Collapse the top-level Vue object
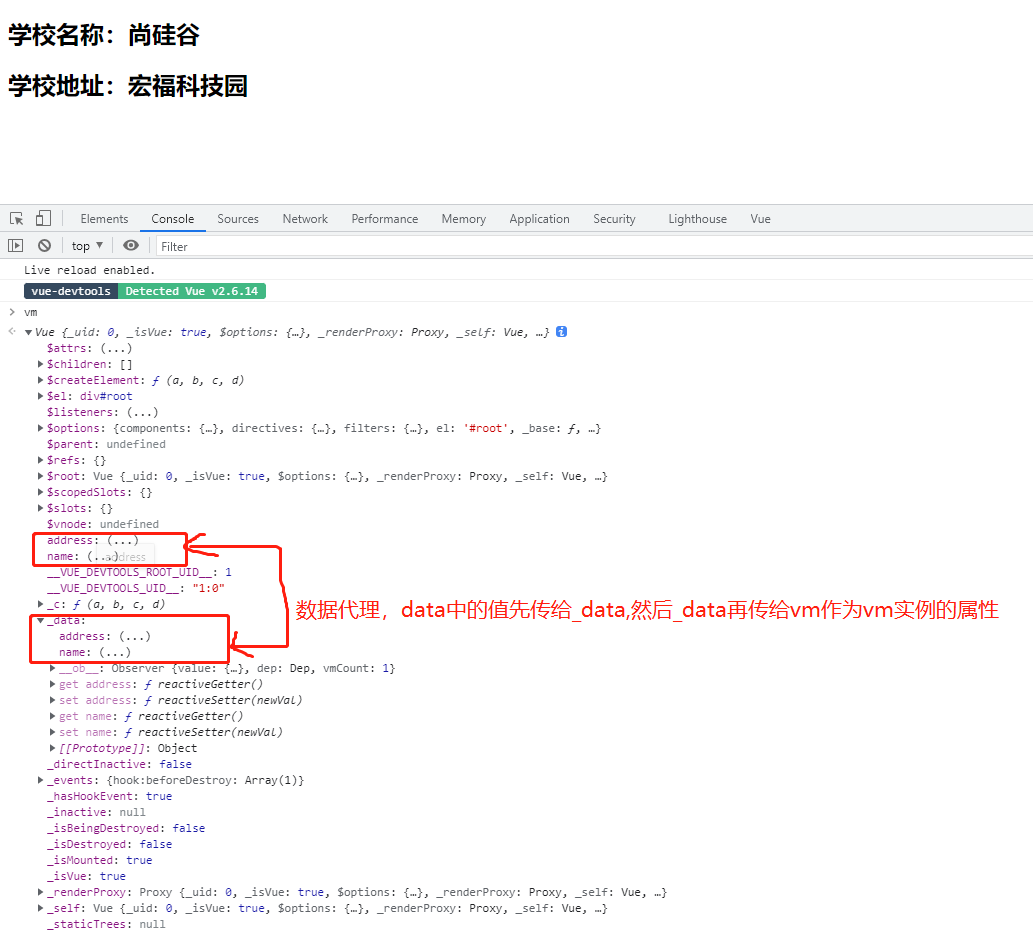The image size is (1033, 933). point(28,332)
